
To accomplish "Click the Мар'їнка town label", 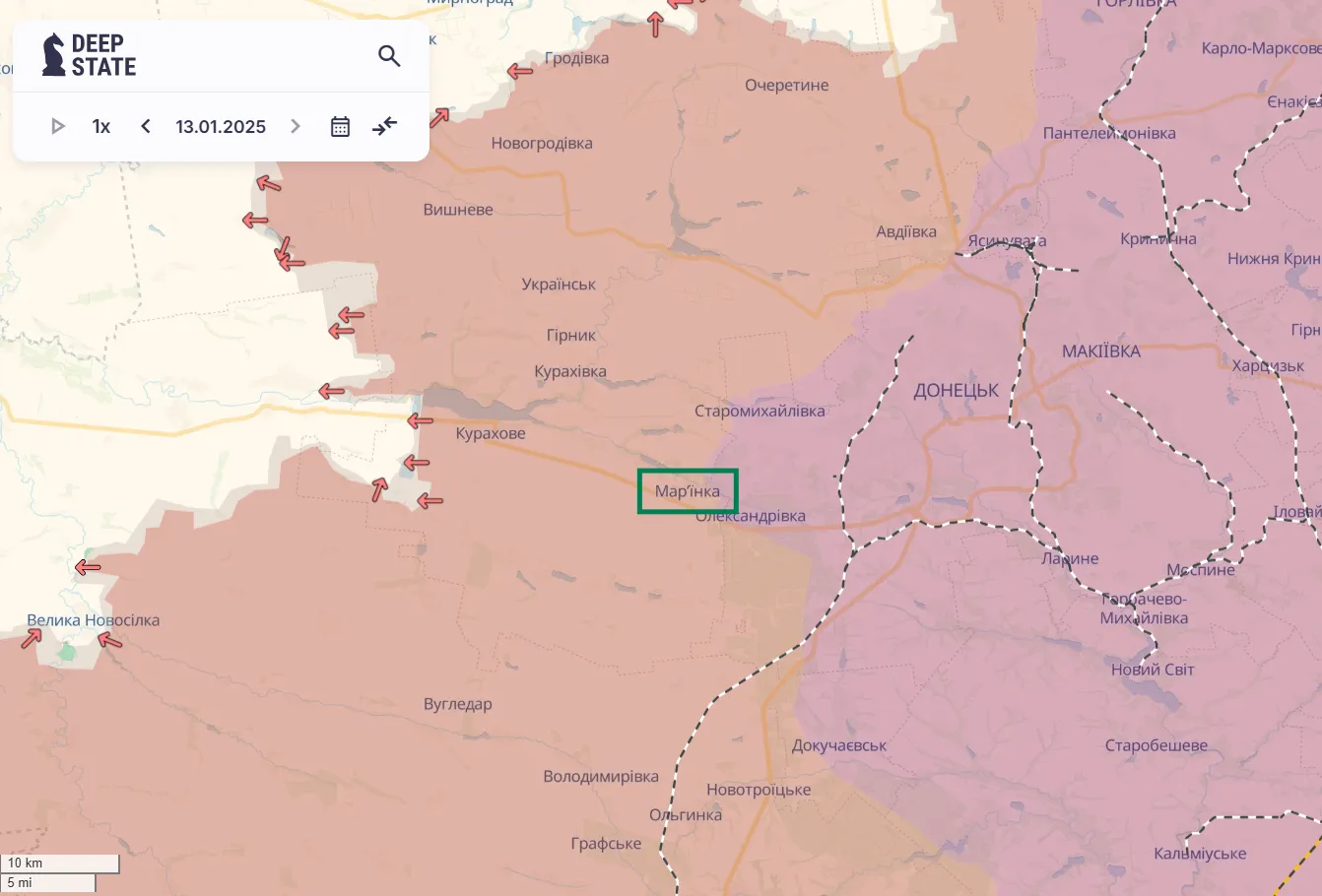I will (x=688, y=490).
